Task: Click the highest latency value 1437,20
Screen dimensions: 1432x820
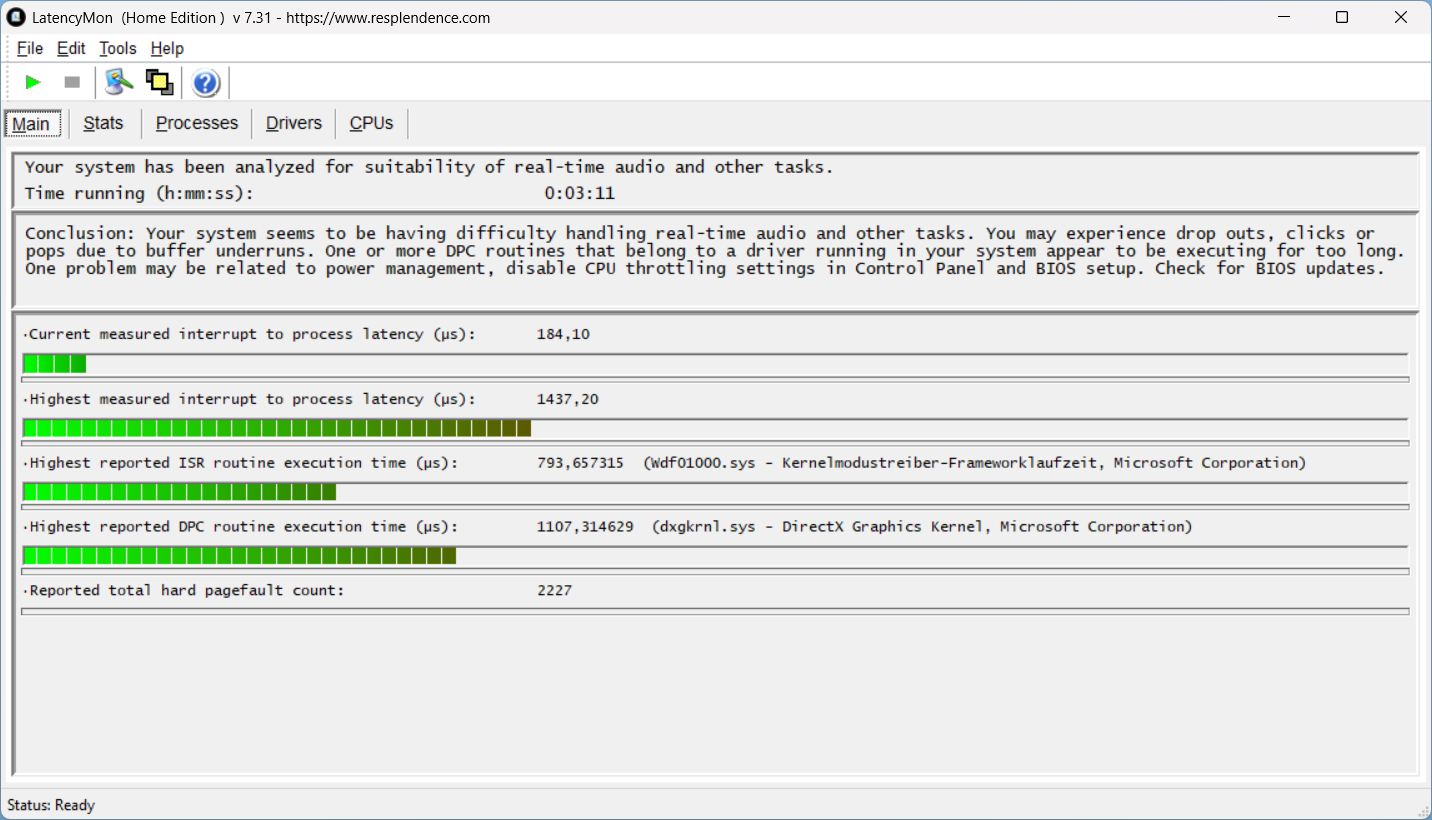Action: pos(568,399)
